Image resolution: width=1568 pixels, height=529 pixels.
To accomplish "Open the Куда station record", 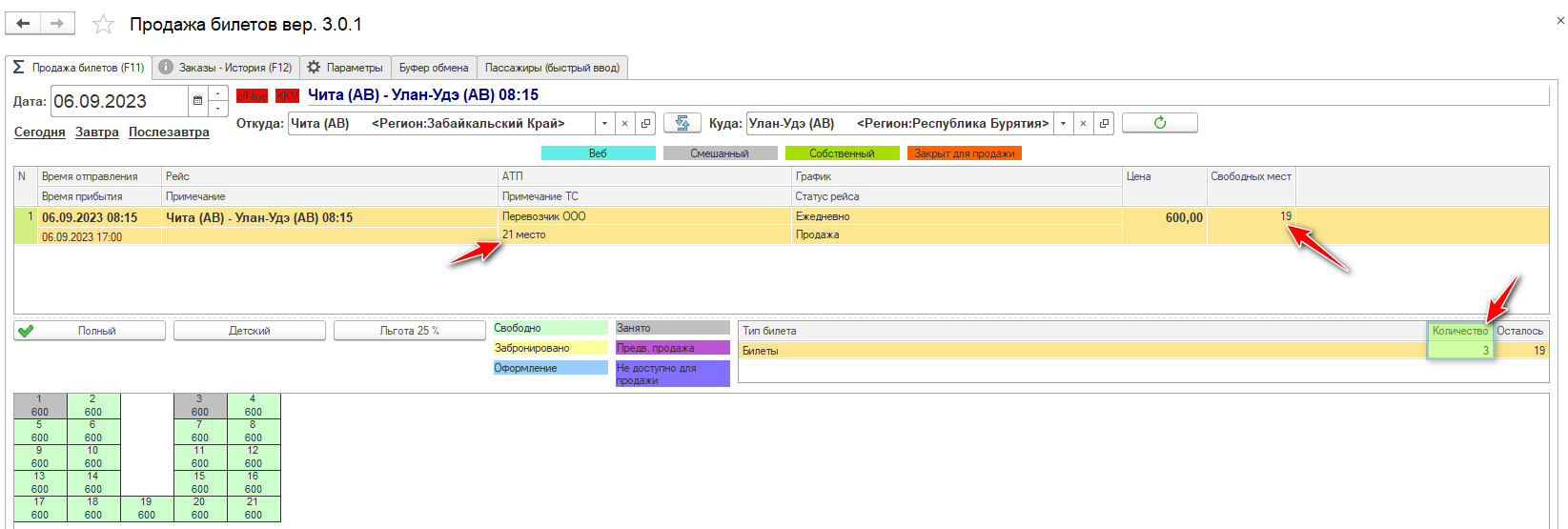I will [x=1104, y=123].
